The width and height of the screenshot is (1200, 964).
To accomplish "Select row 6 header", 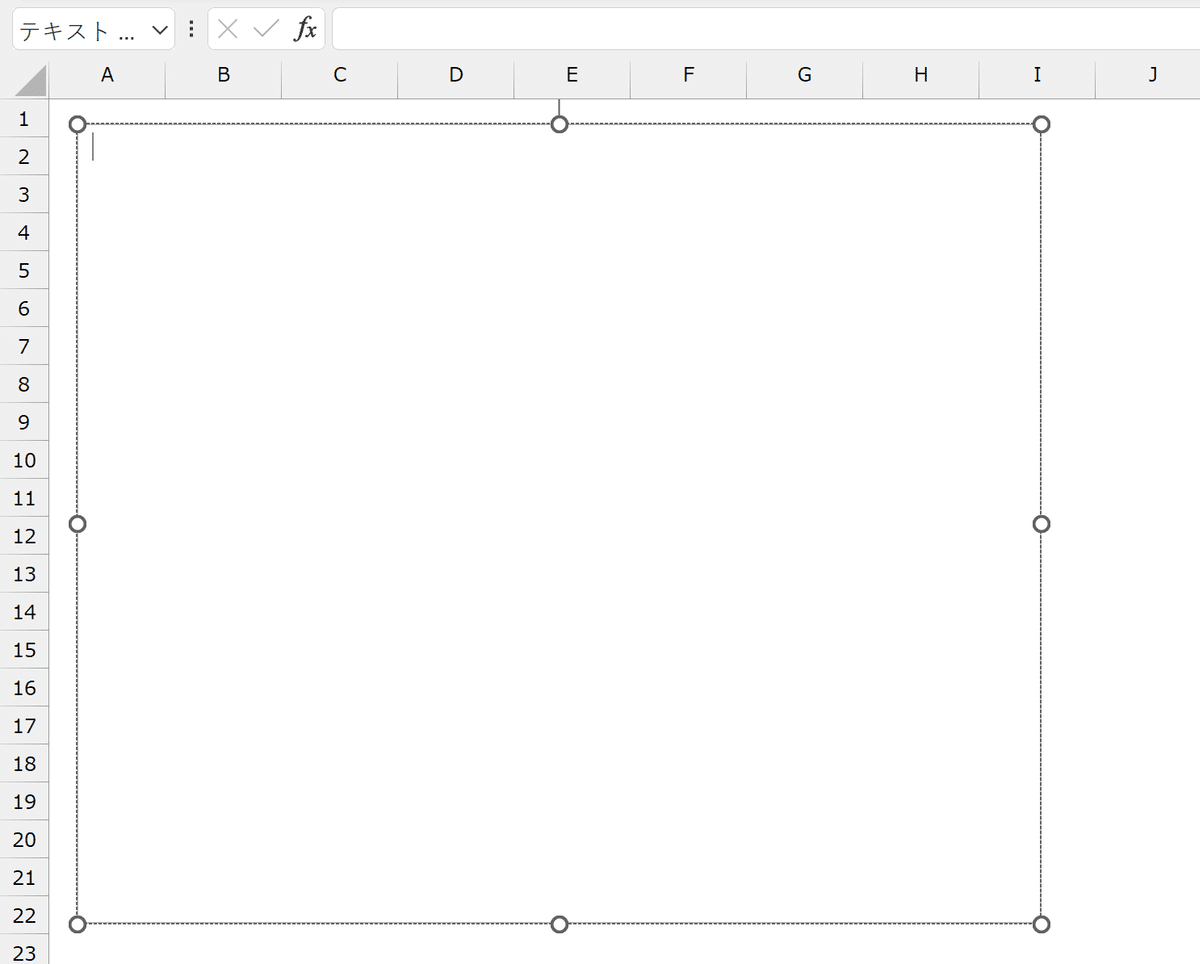I will [x=24, y=309].
